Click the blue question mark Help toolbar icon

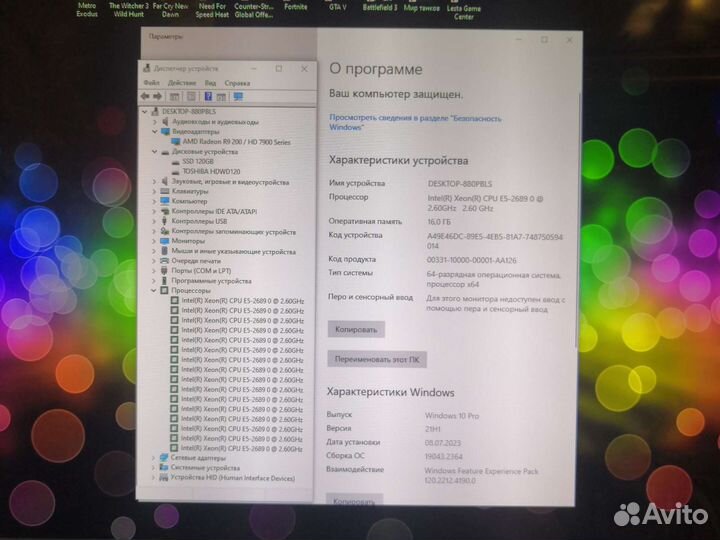point(208,96)
